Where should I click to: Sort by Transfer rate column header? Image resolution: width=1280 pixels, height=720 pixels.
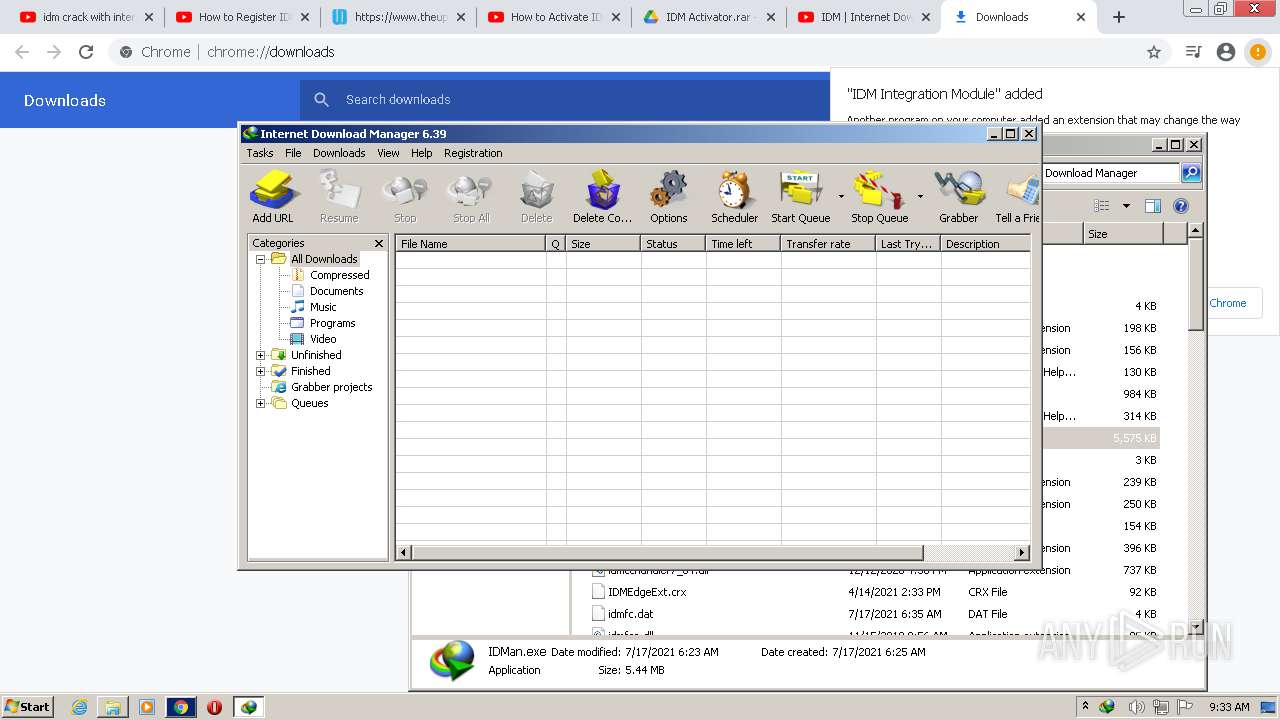828,244
